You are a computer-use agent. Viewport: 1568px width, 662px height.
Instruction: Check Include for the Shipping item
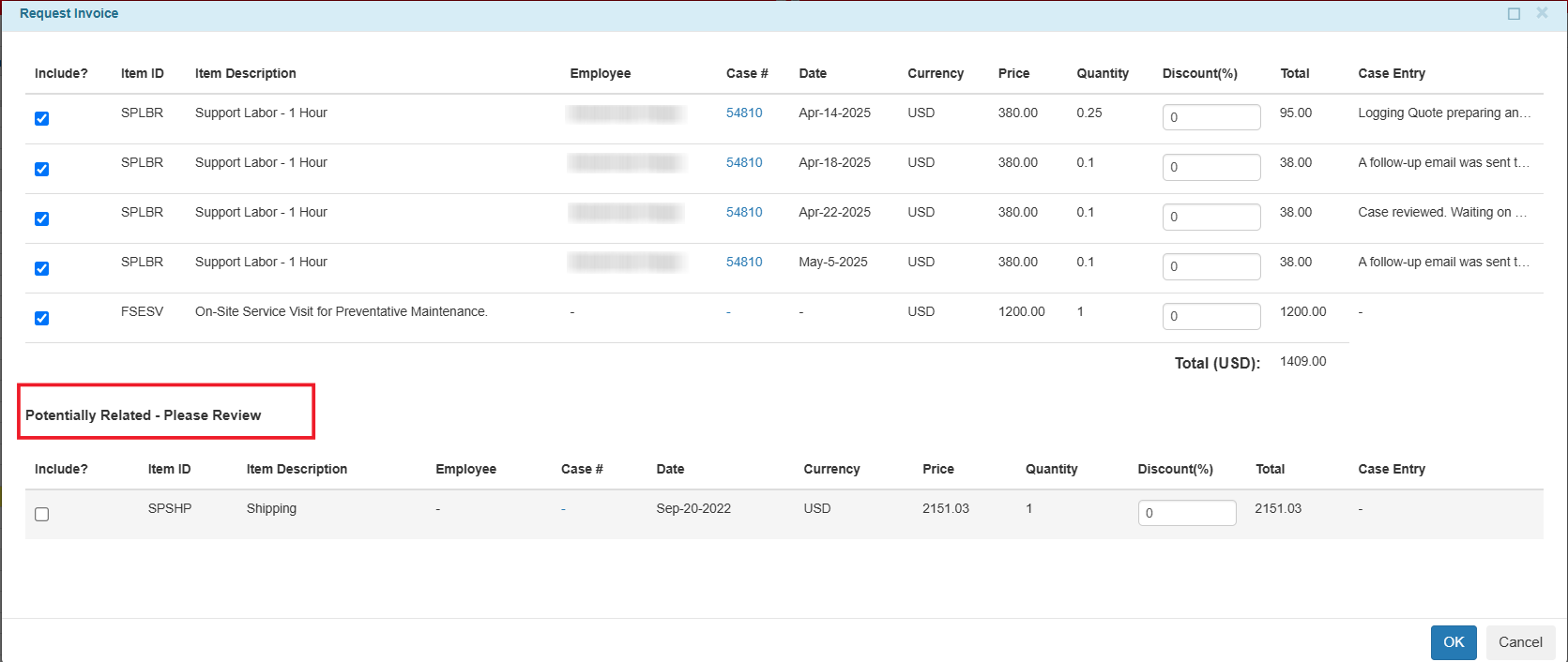click(x=41, y=515)
